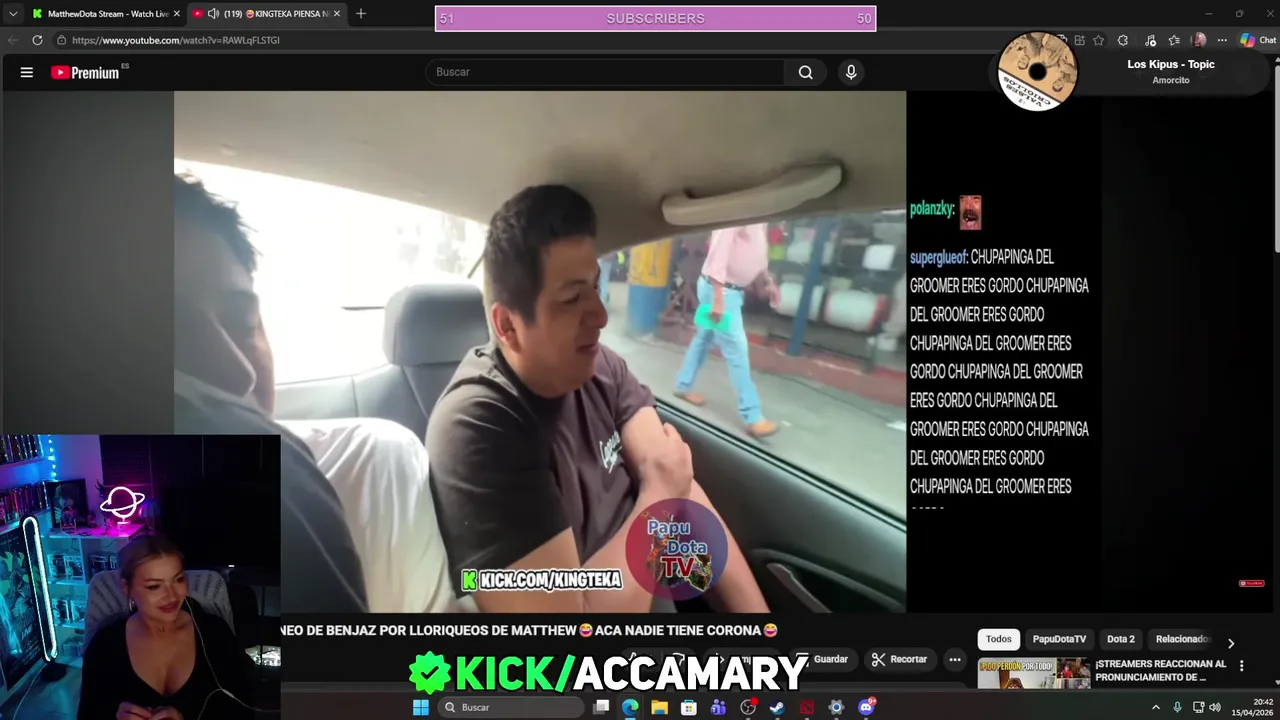
Task: Click microphone icon in system tray
Action: coord(1177,707)
